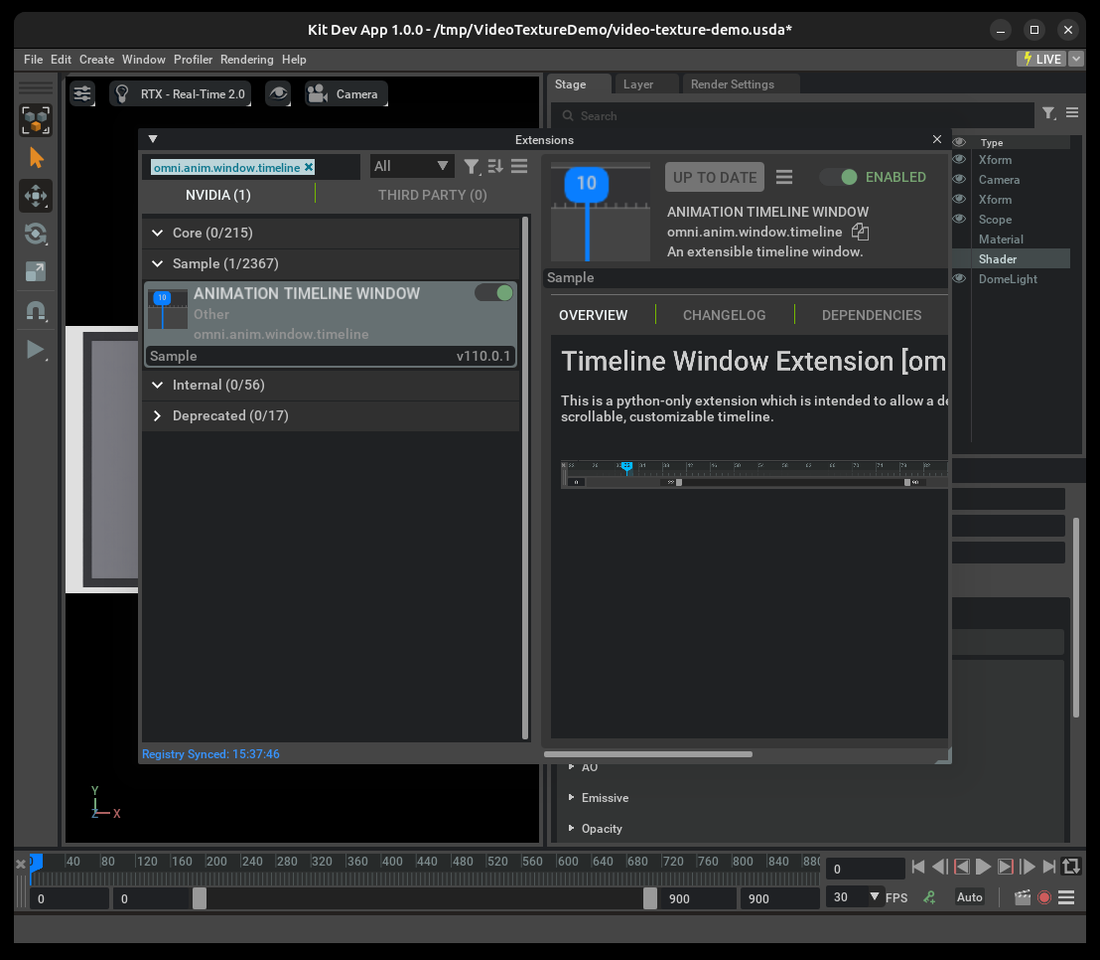
Task: Click the blue timeline playhead marker
Action: [36, 861]
